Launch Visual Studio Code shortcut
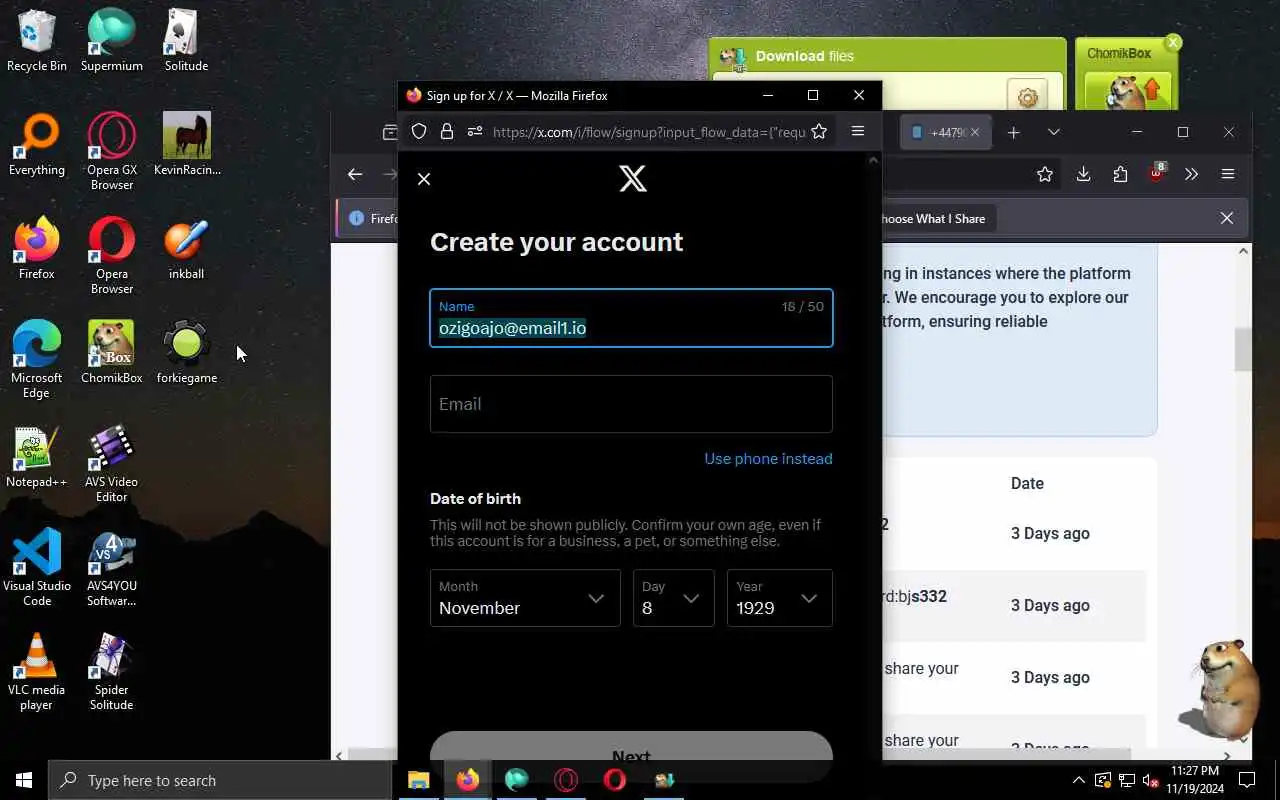Viewport: 1280px width, 800px height. tap(37, 567)
